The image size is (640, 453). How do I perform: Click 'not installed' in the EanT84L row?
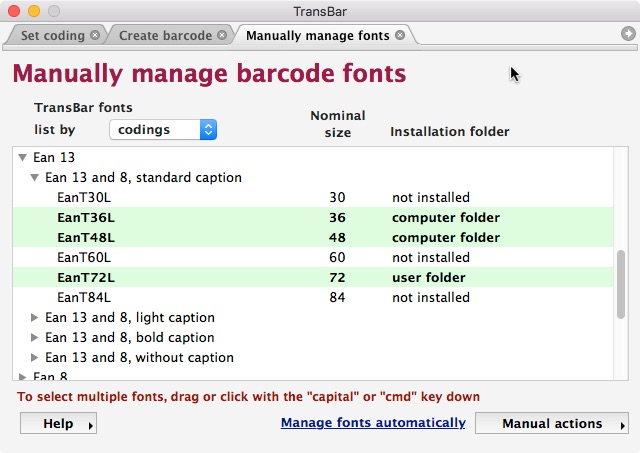pos(431,297)
